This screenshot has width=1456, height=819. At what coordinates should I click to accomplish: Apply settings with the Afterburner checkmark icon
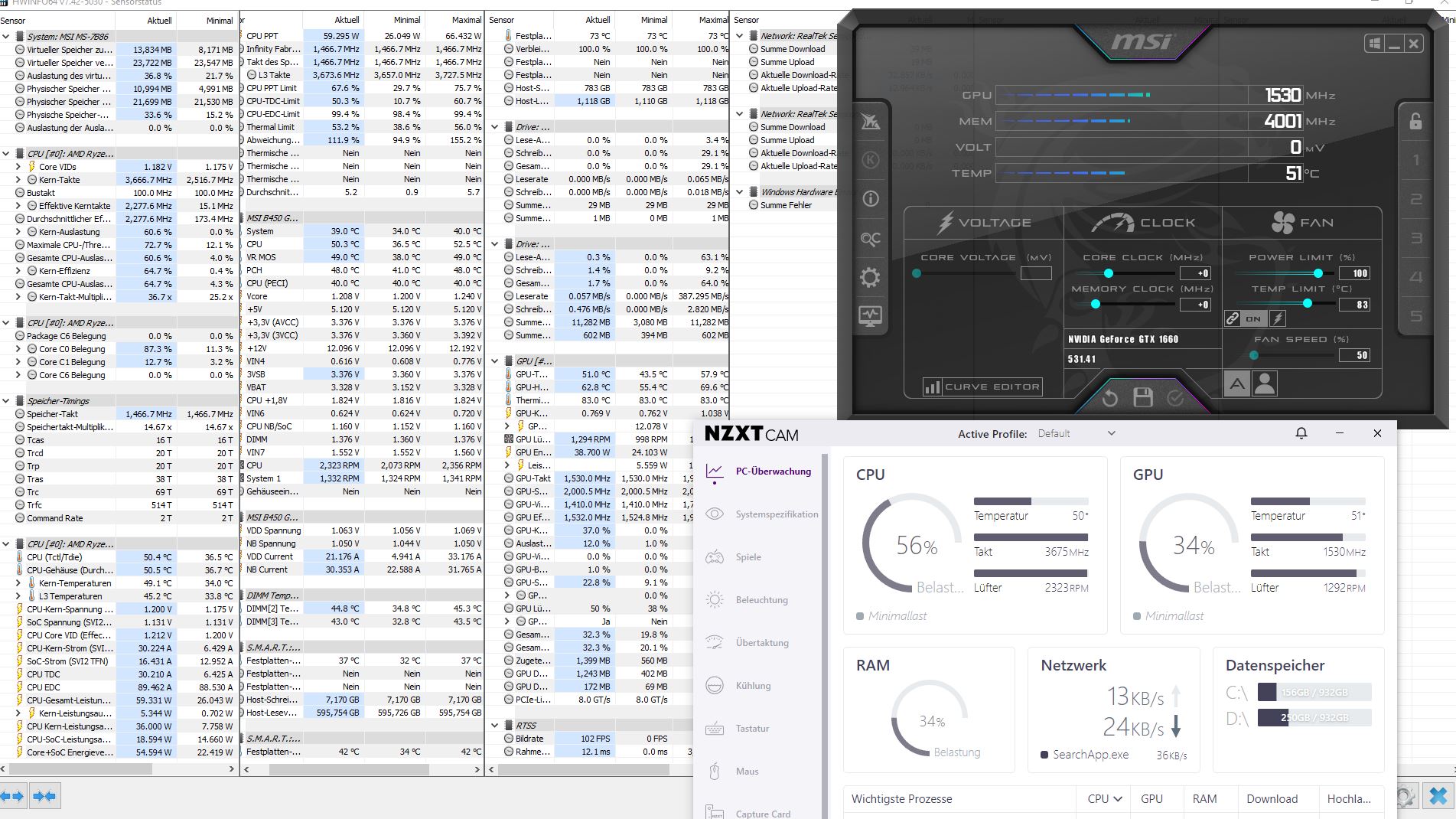pos(1175,397)
